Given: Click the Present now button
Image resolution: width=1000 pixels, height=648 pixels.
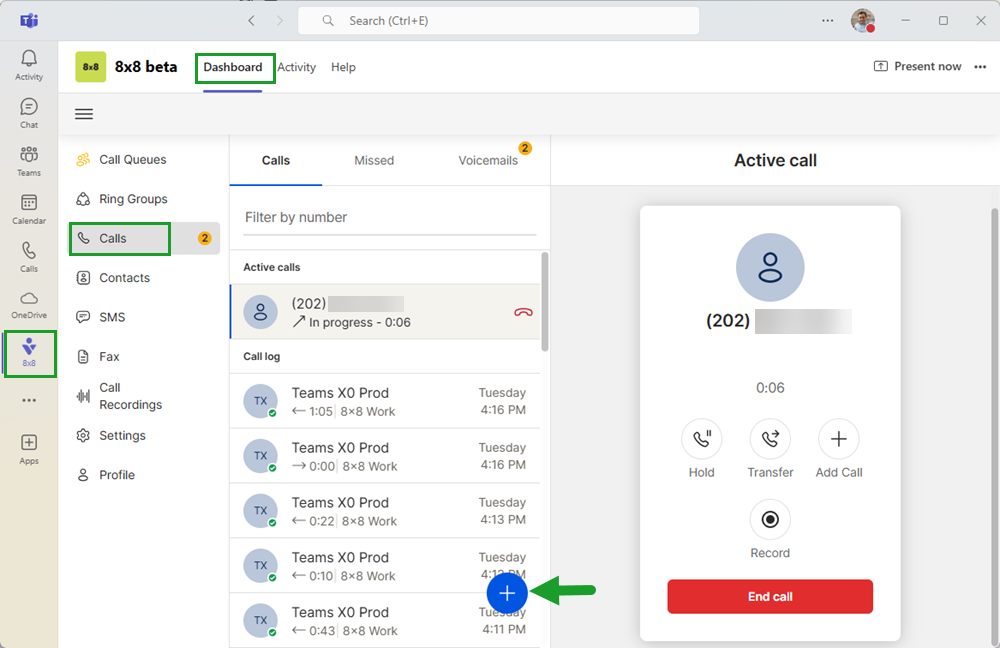Looking at the screenshot, I should [x=917, y=67].
